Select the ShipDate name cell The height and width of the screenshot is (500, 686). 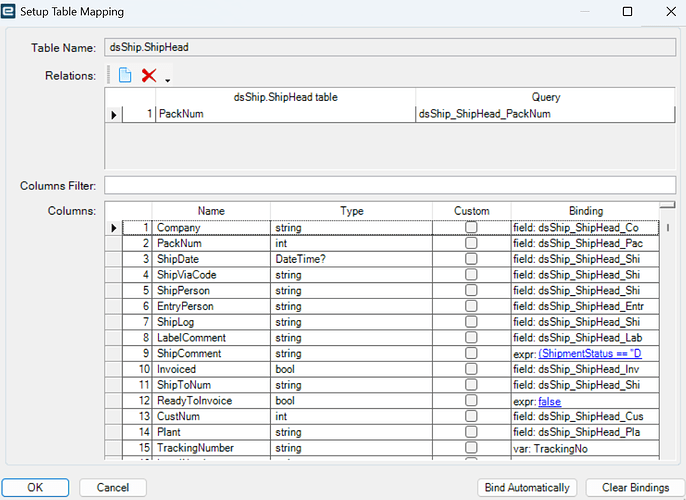[x=211, y=259]
